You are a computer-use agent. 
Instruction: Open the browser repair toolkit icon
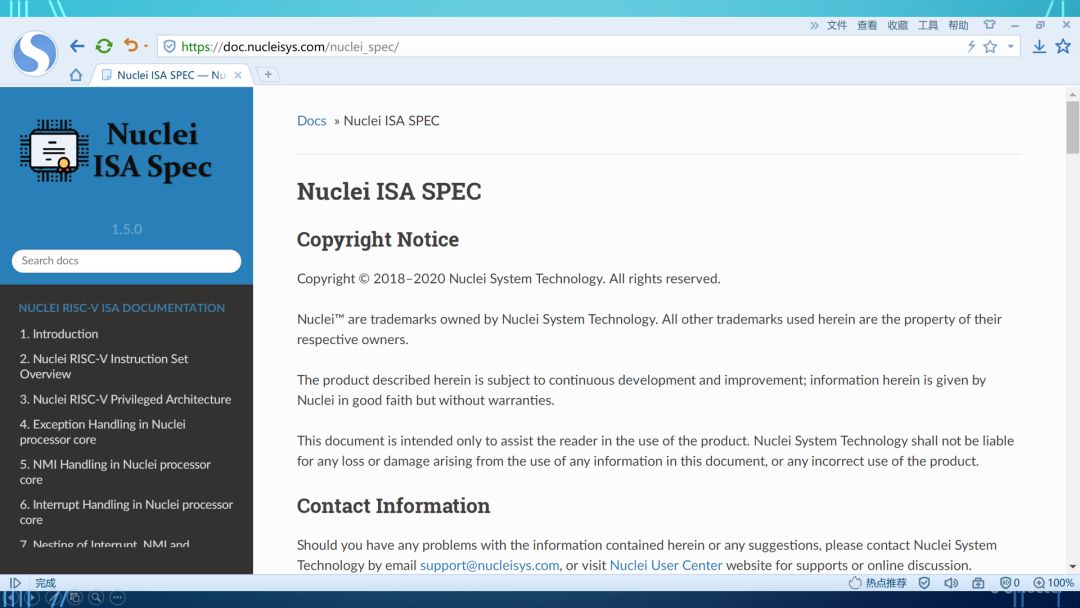[x=978, y=583]
